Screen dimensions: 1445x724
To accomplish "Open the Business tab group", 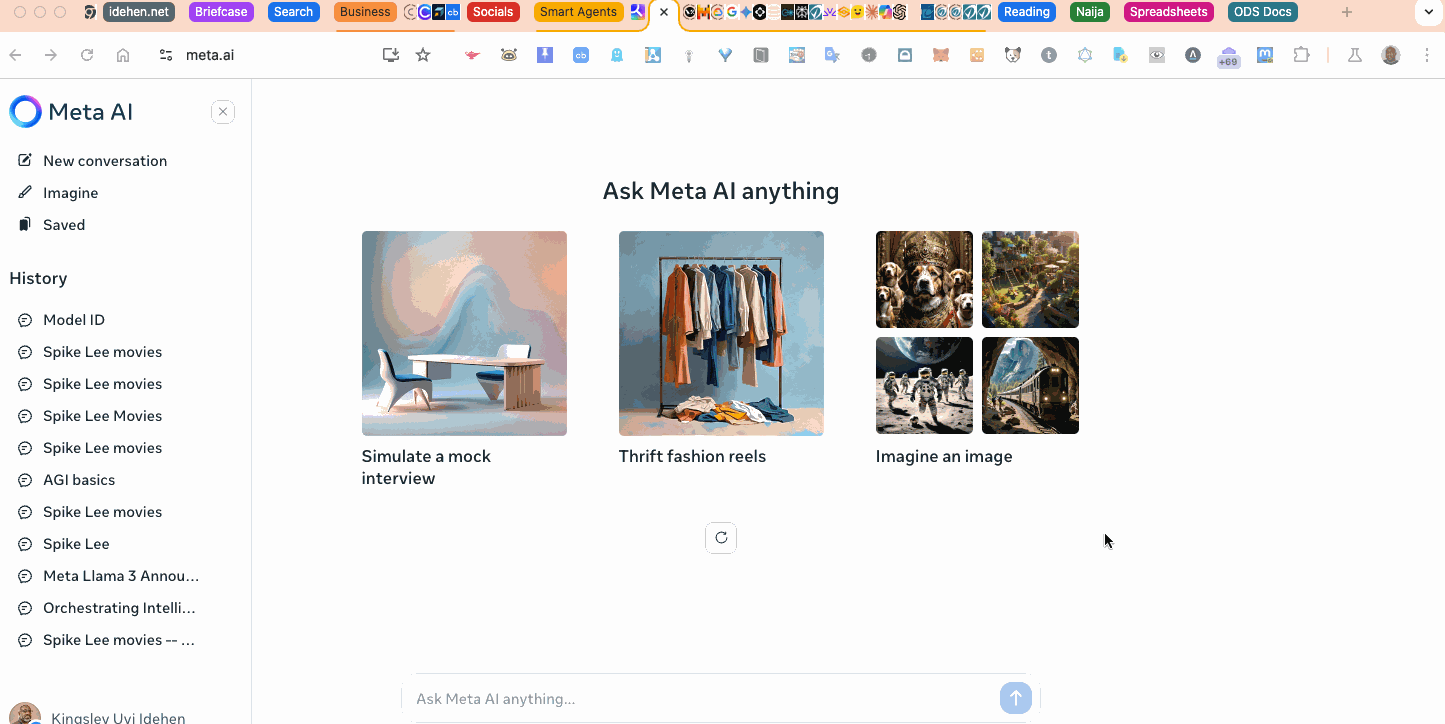I will 365,12.
